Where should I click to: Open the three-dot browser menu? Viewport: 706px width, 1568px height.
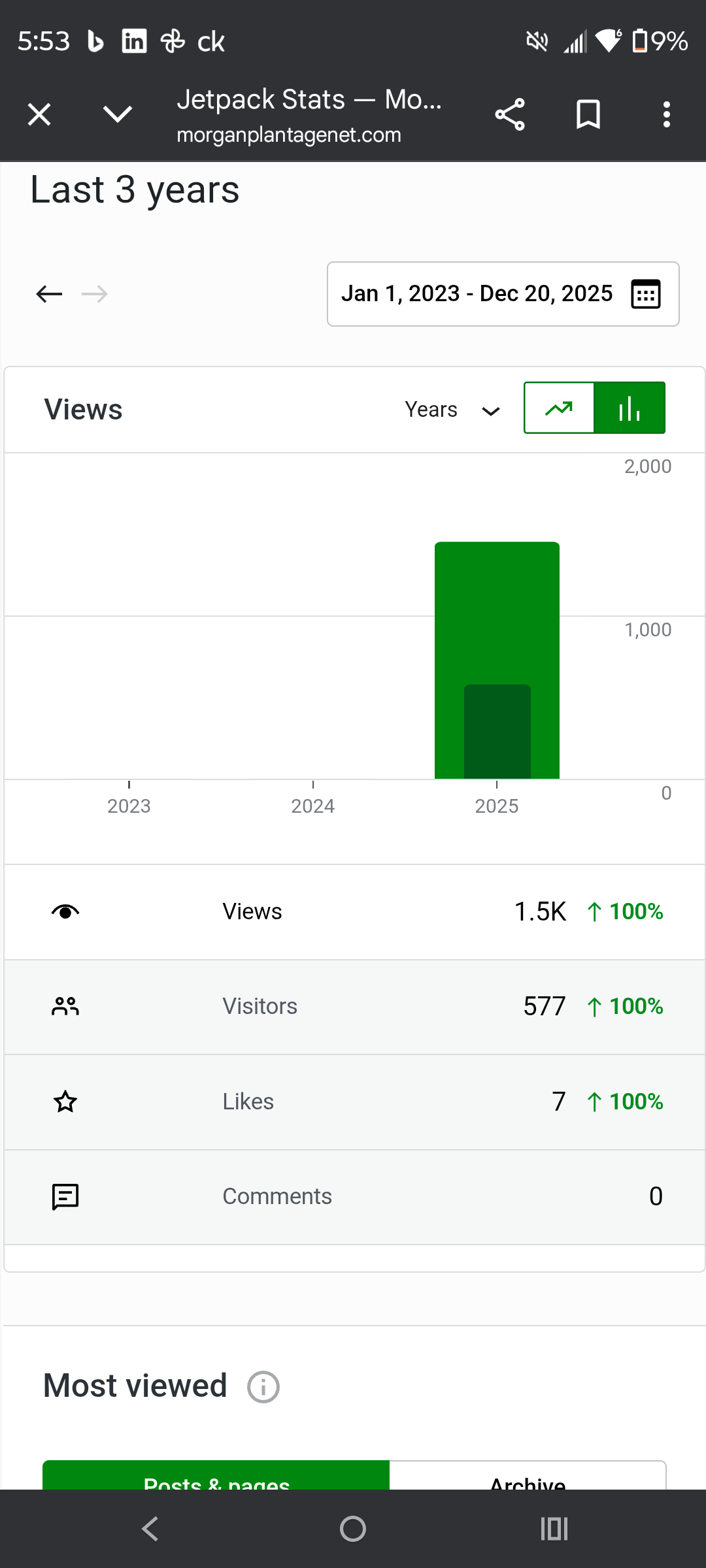[666, 115]
